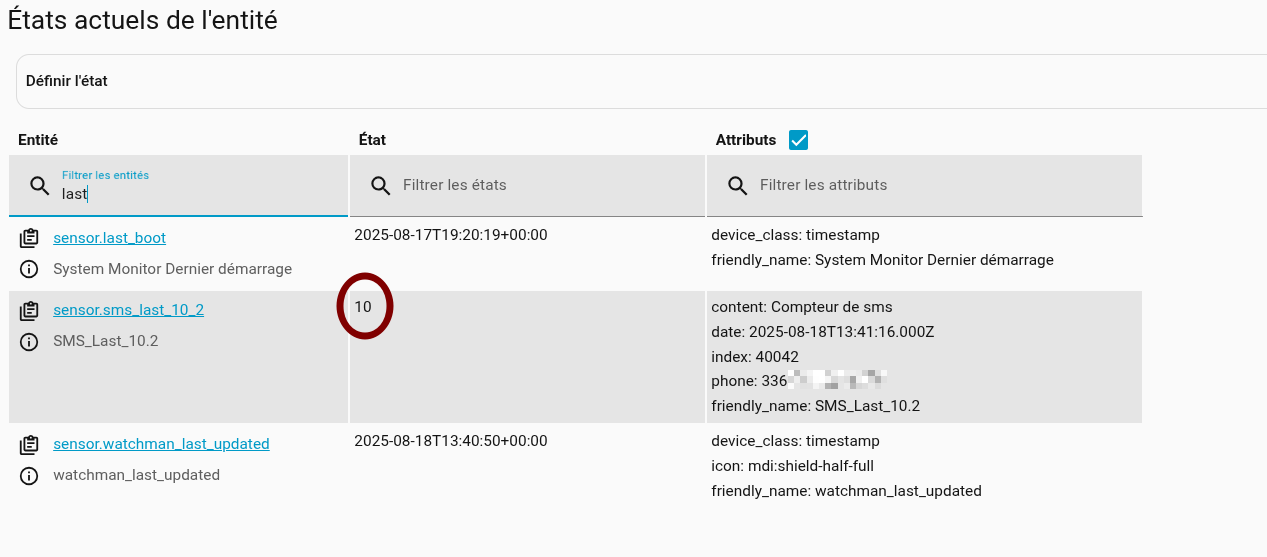1267x557 pixels.
Task: Select the sensor.watchman_last_updated link
Action: (x=161, y=444)
